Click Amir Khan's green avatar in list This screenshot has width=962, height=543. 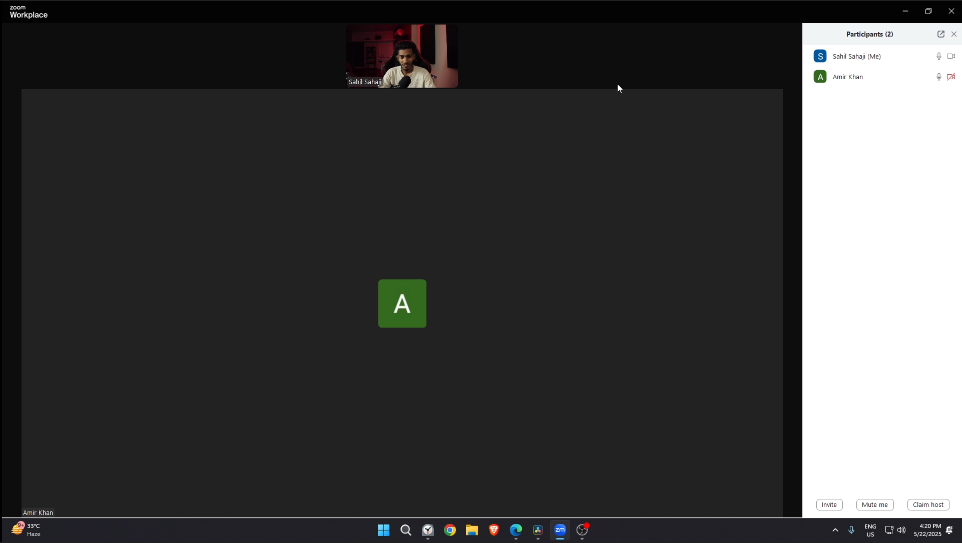(x=820, y=77)
